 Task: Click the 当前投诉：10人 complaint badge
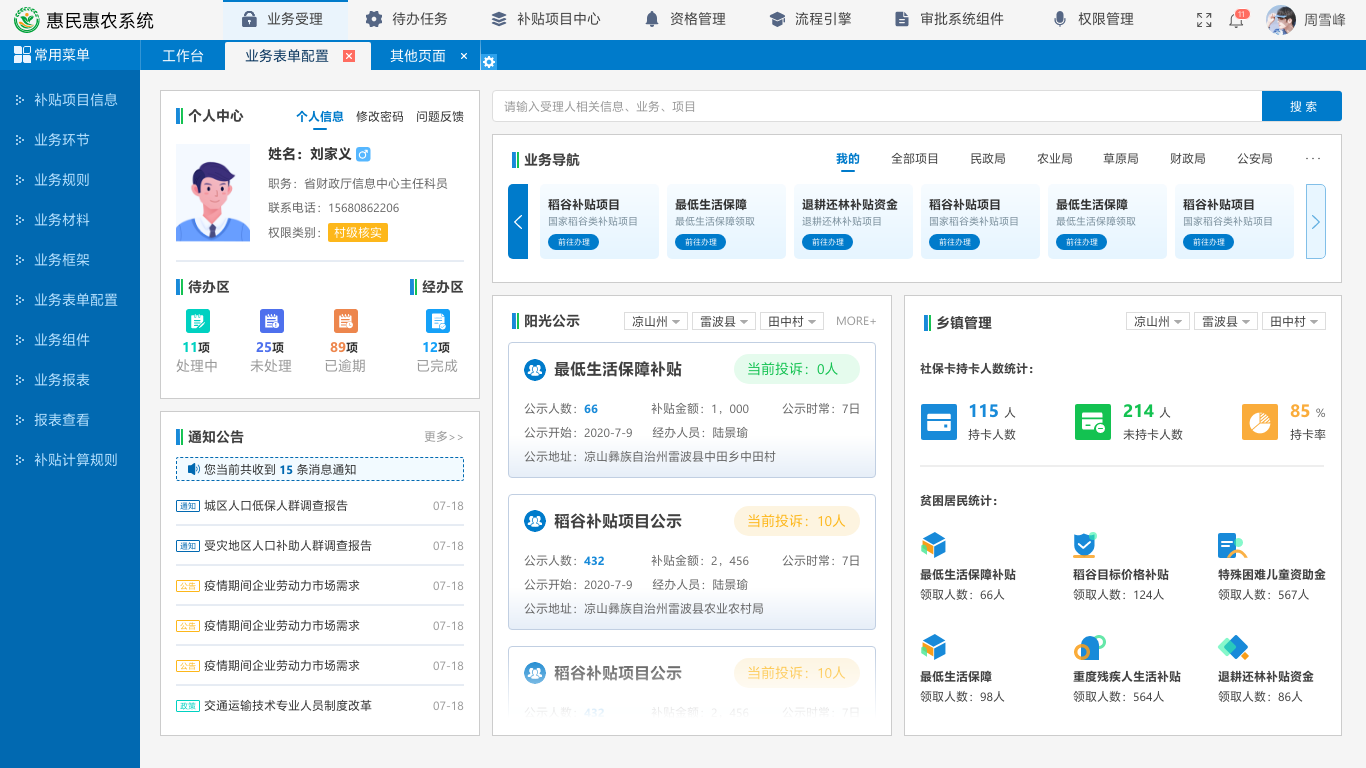(797, 521)
